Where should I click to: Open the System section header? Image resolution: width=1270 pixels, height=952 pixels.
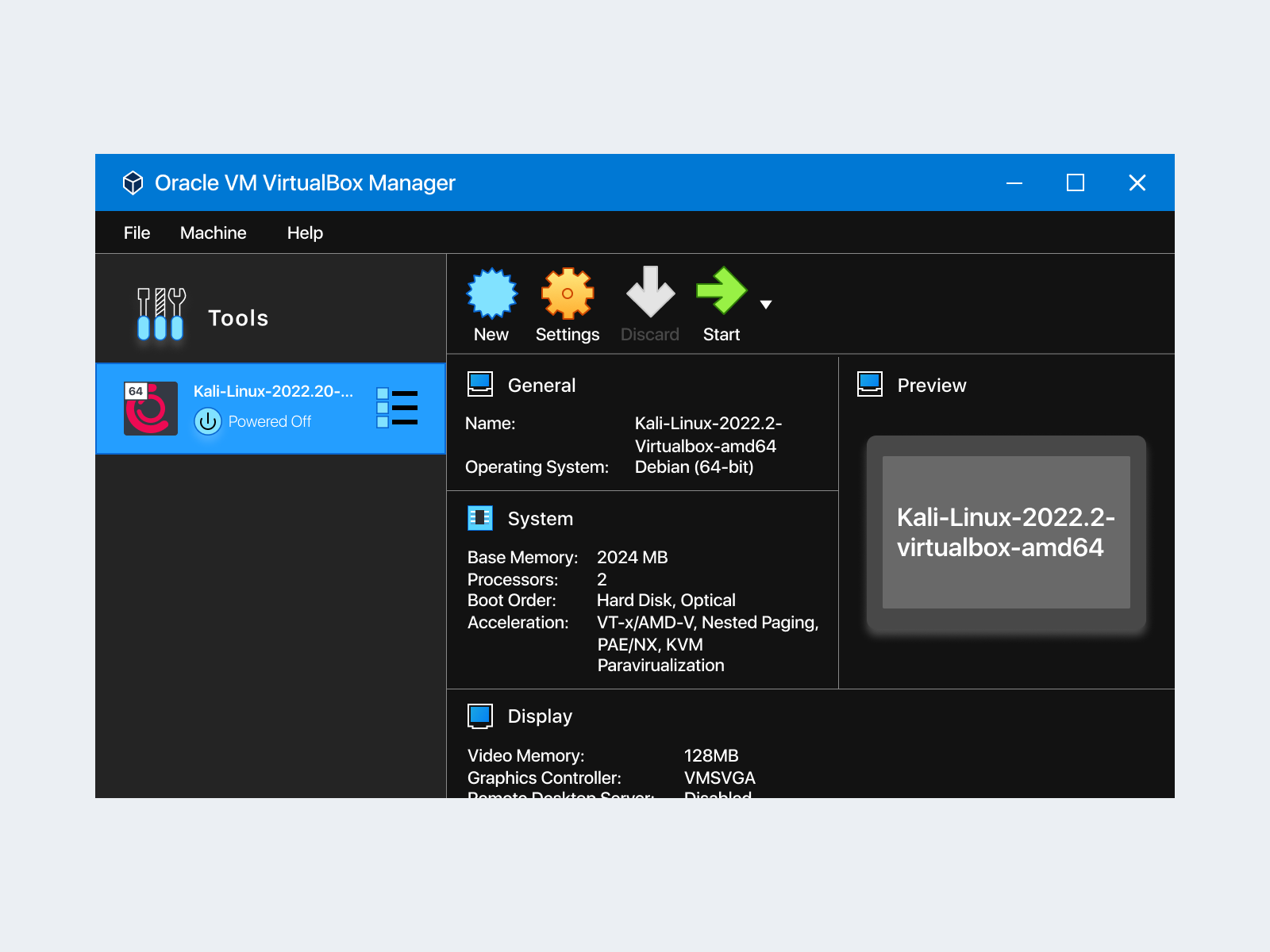(541, 518)
